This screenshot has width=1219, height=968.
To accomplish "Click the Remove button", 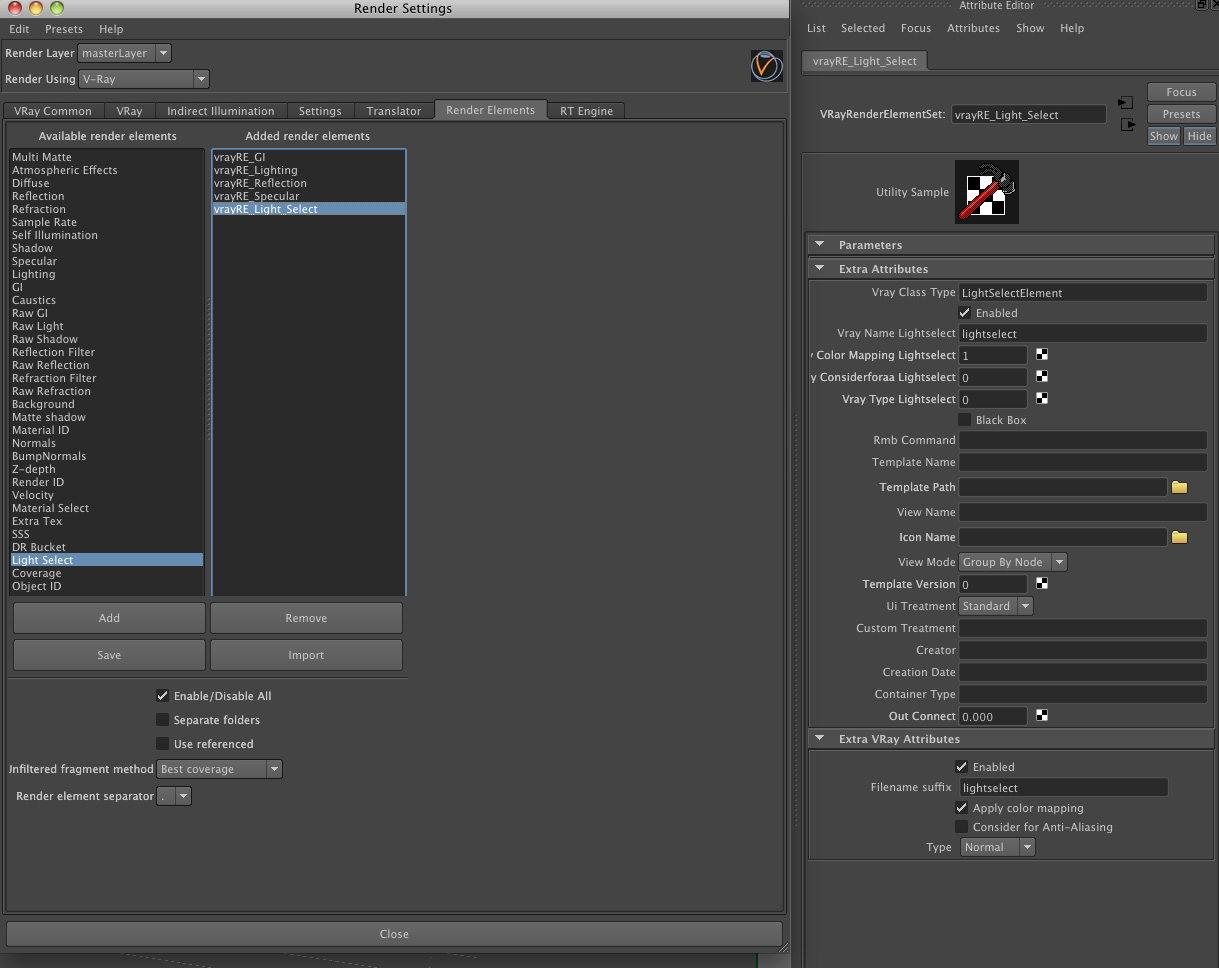I will [306, 618].
